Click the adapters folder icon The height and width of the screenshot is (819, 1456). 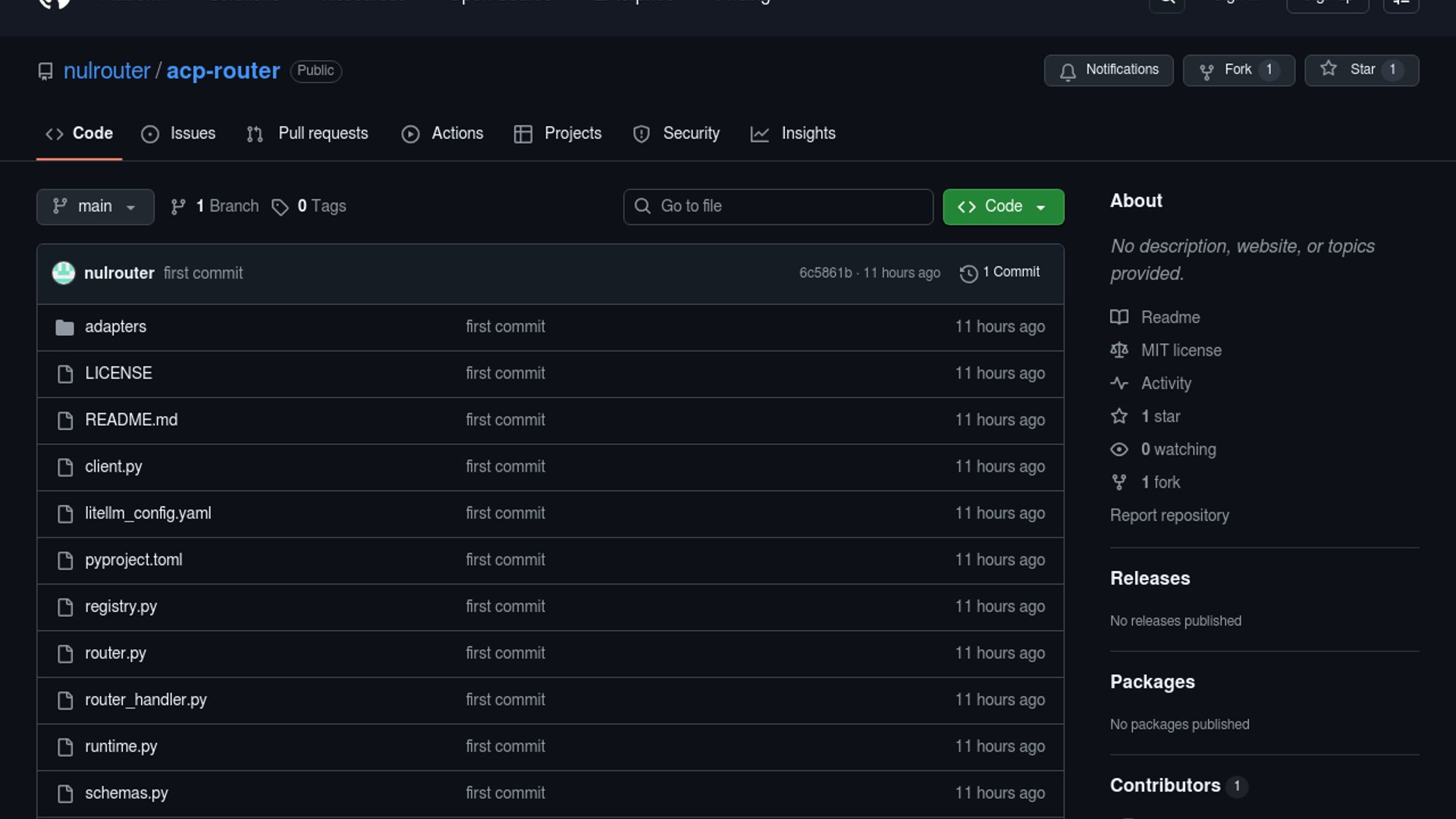64,328
